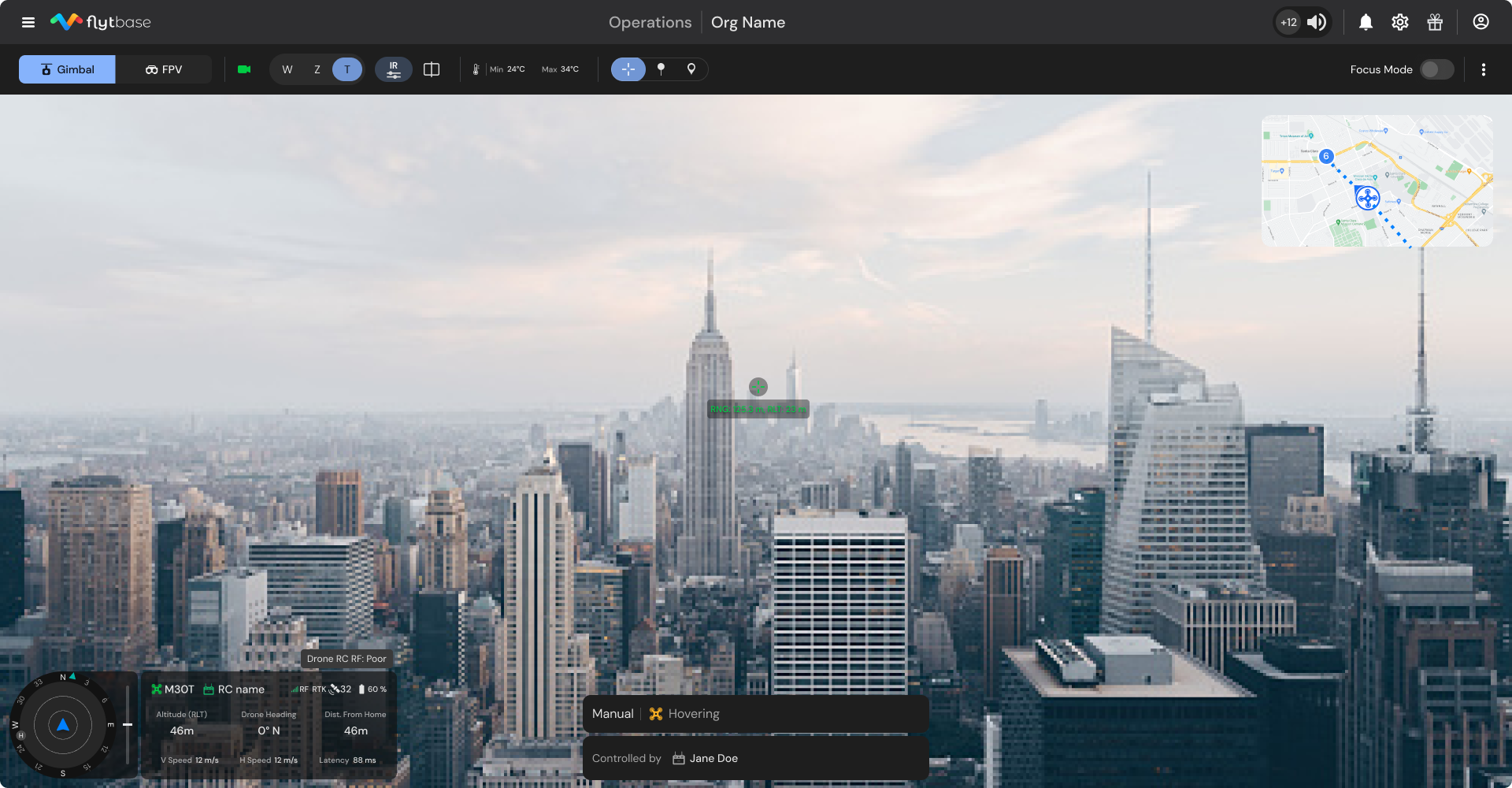
Task: Open the user profile account menu
Action: (1480, 22)
